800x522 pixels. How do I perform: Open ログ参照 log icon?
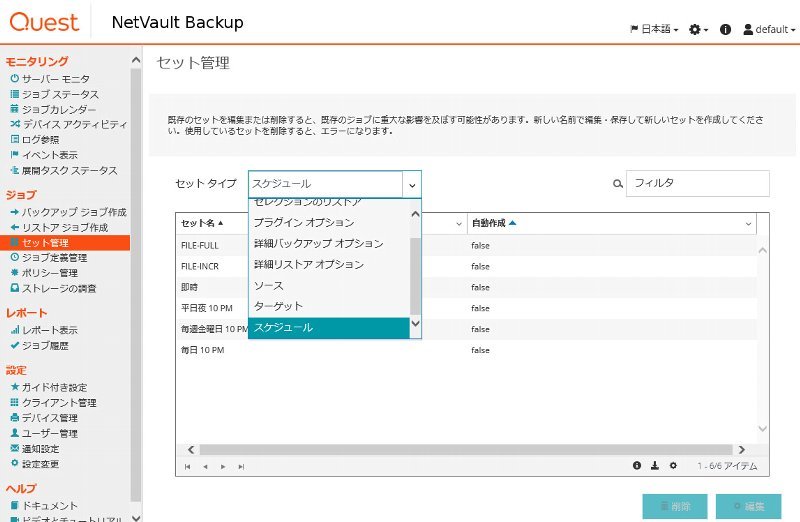click(14, 139)
